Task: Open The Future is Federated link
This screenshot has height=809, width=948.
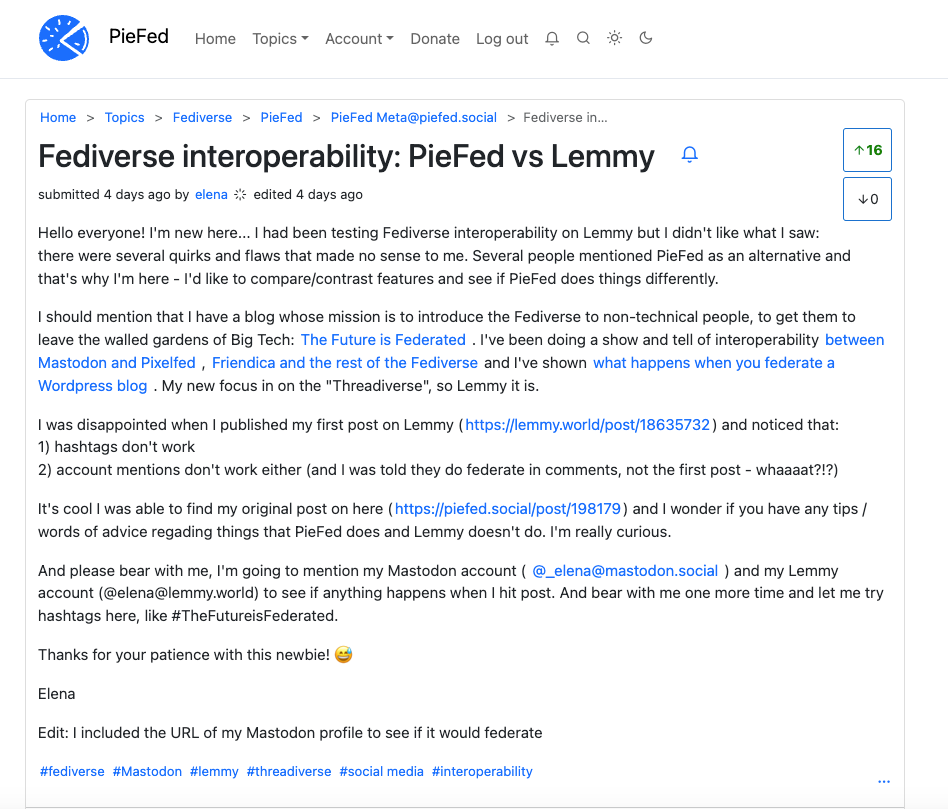Action: coord(383,340)
